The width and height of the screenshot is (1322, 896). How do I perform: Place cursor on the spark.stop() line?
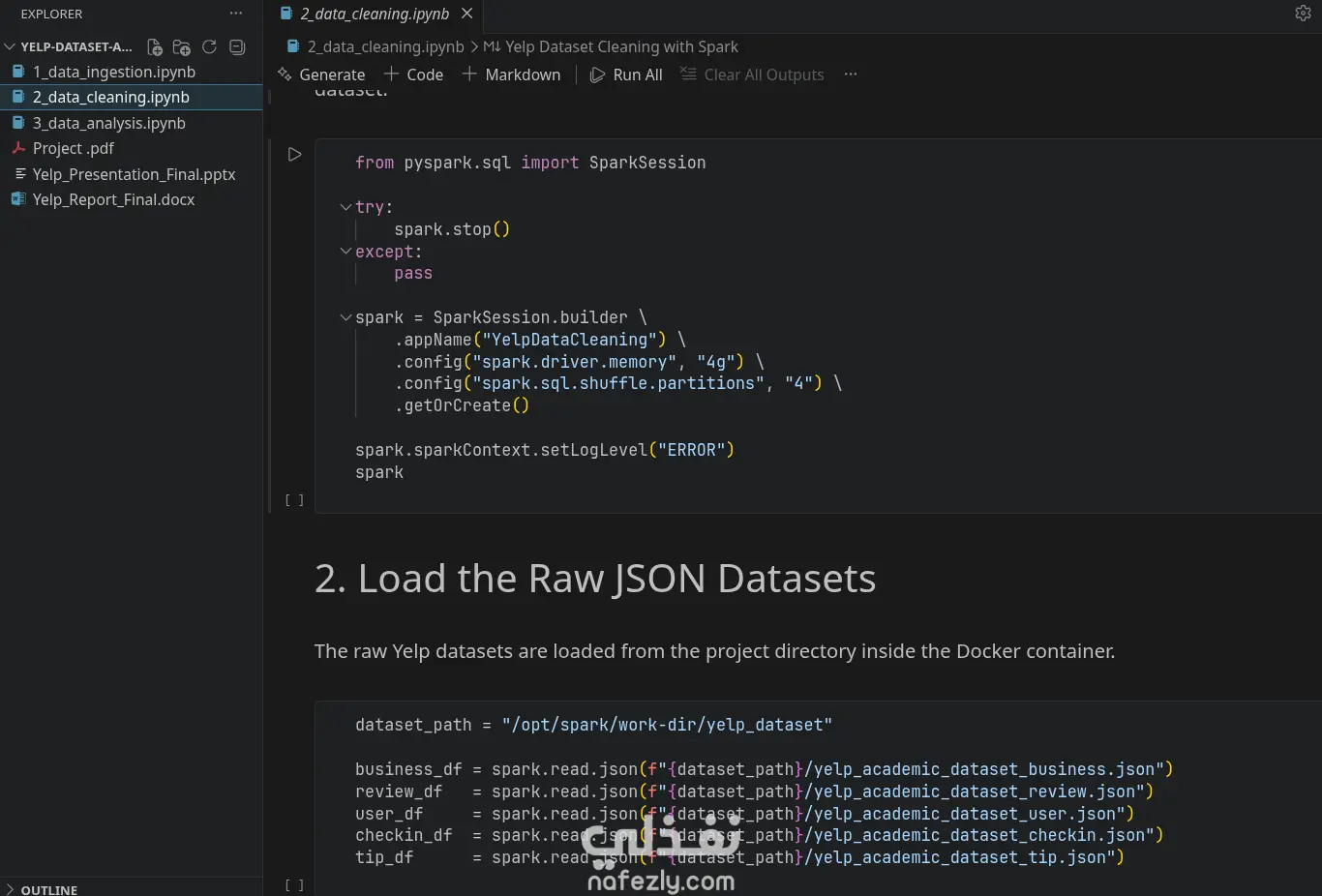point(452,229)
